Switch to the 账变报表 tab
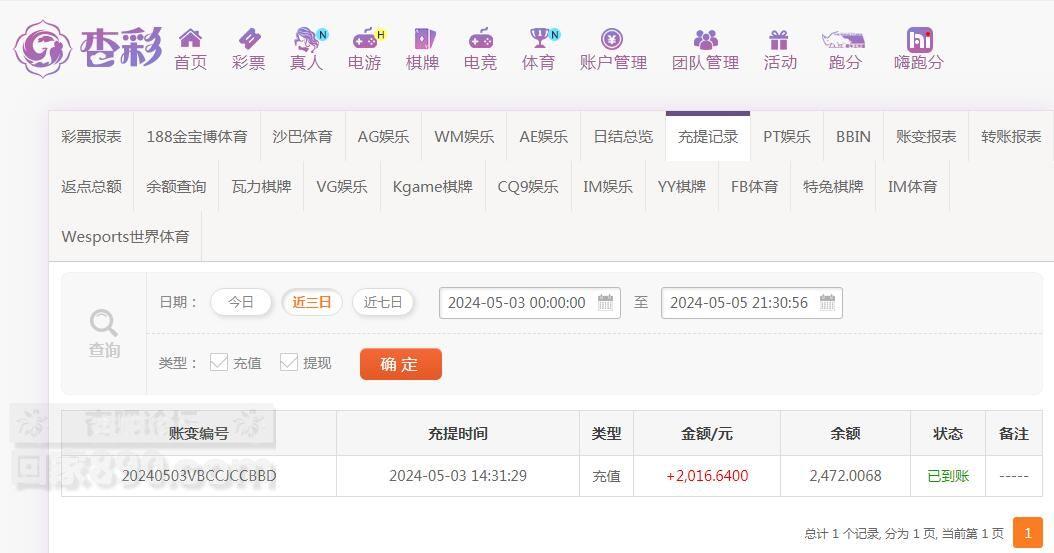This screenshot has width=1054, height=553. 926,136
